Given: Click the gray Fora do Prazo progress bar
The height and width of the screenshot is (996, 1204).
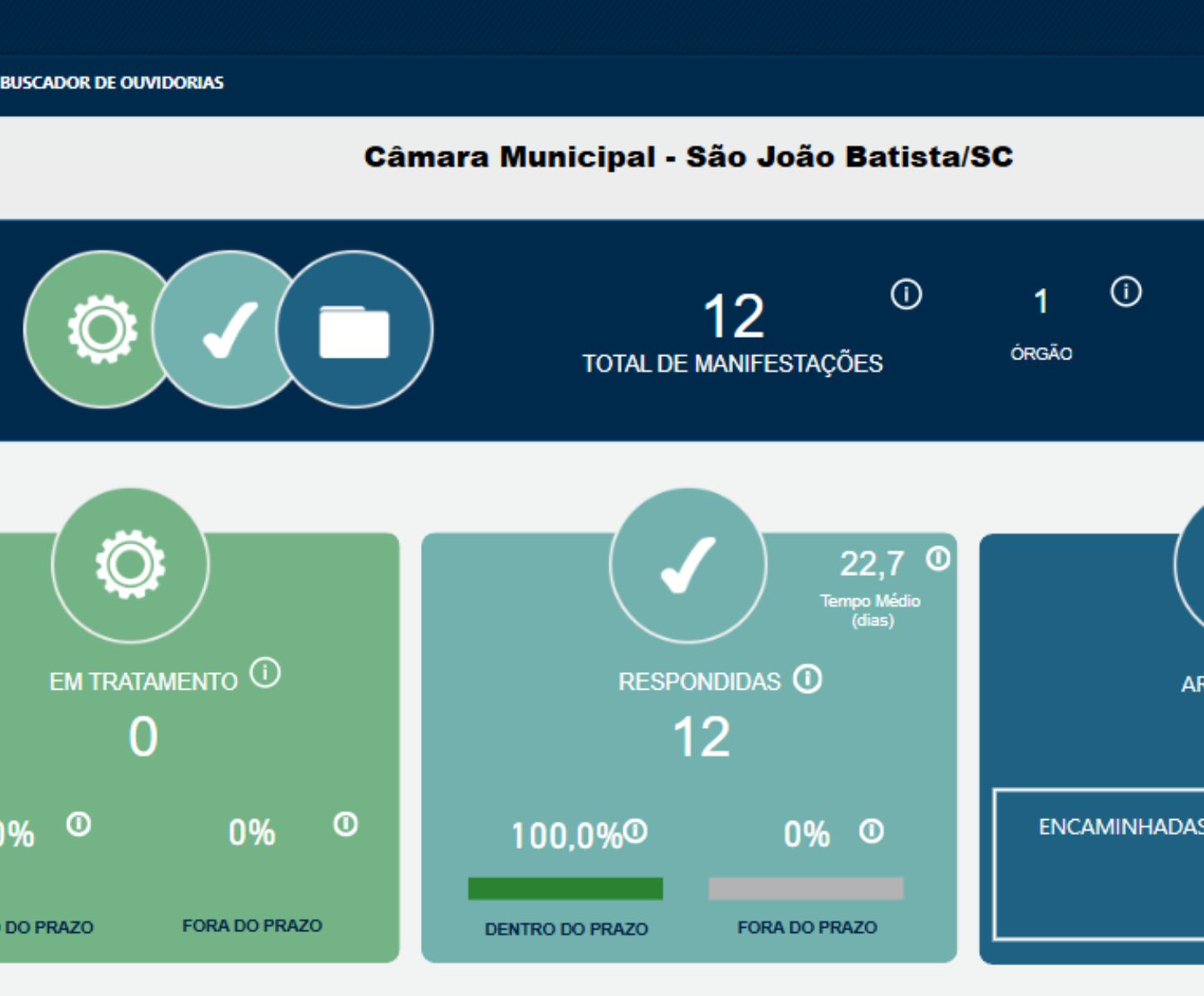Looking at the screenshot, I should 805,889.
